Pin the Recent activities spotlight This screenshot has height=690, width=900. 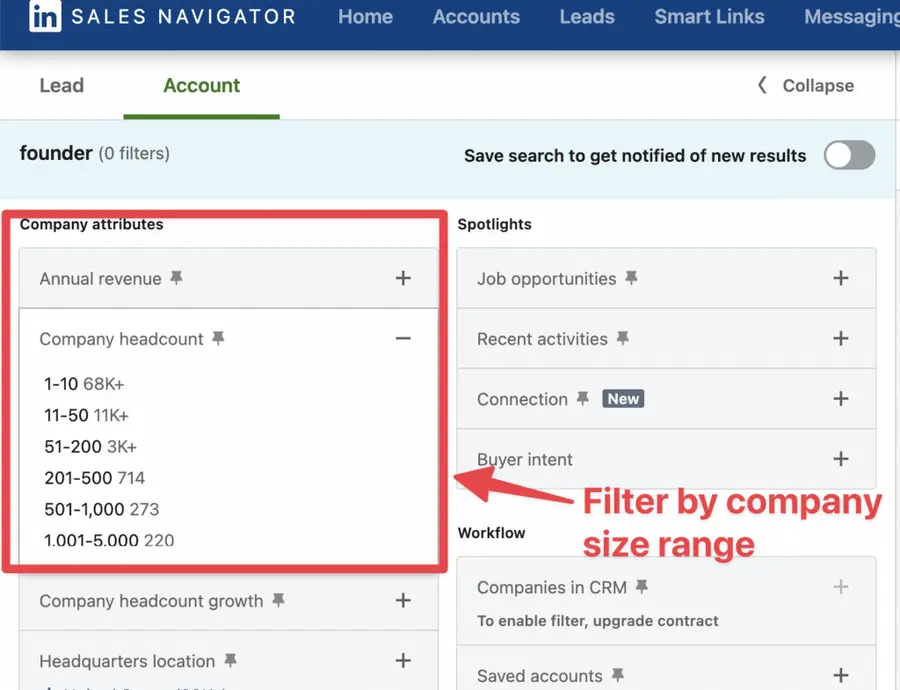625,339
